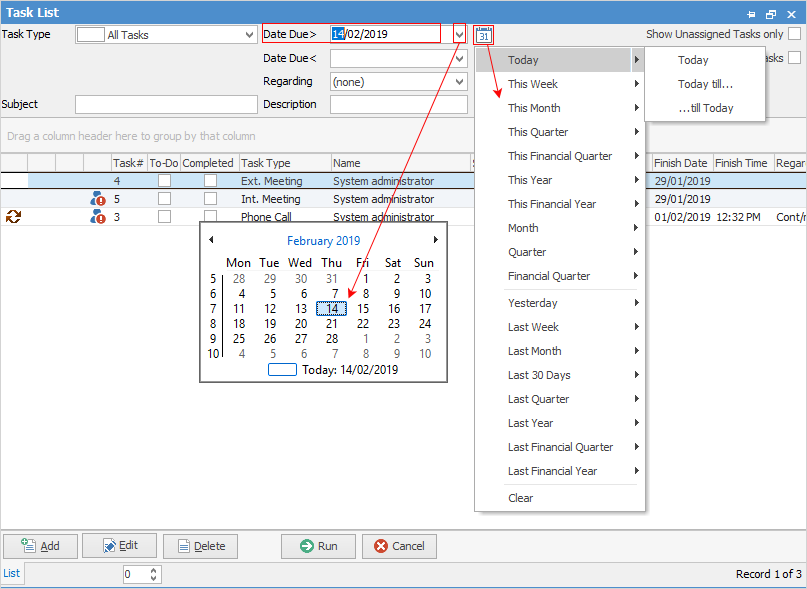Click the alert icon on task 5
Screen dimensions: 807x589
(99, 198)
